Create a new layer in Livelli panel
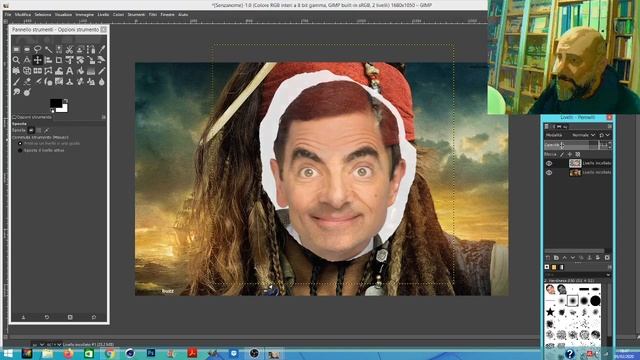 point(548,258)
